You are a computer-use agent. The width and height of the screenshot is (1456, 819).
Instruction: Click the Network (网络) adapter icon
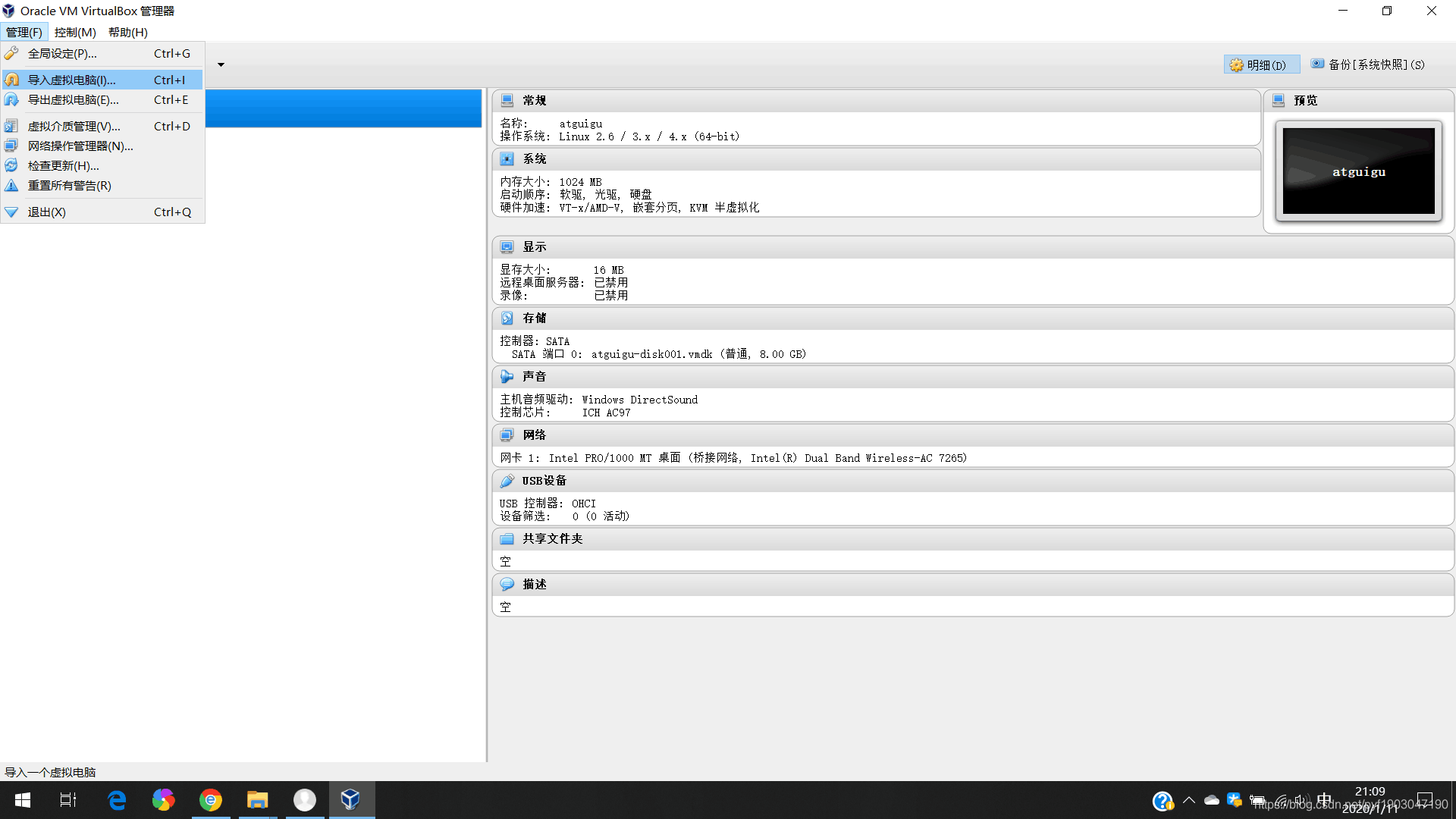tap(507, 435)
